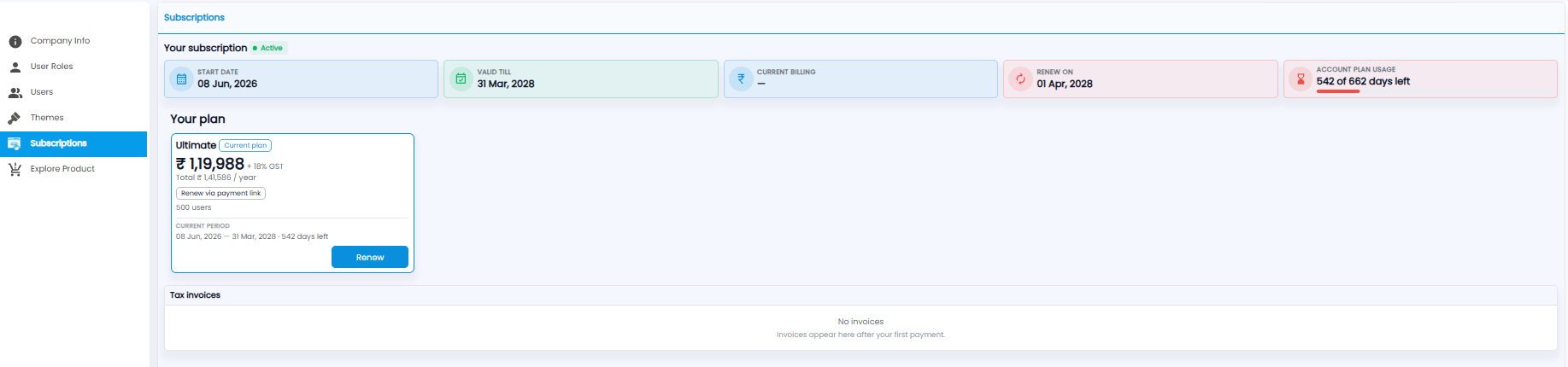Click the 'Your plan' heading
The image size is (1568, 367).
coord(197,119)
